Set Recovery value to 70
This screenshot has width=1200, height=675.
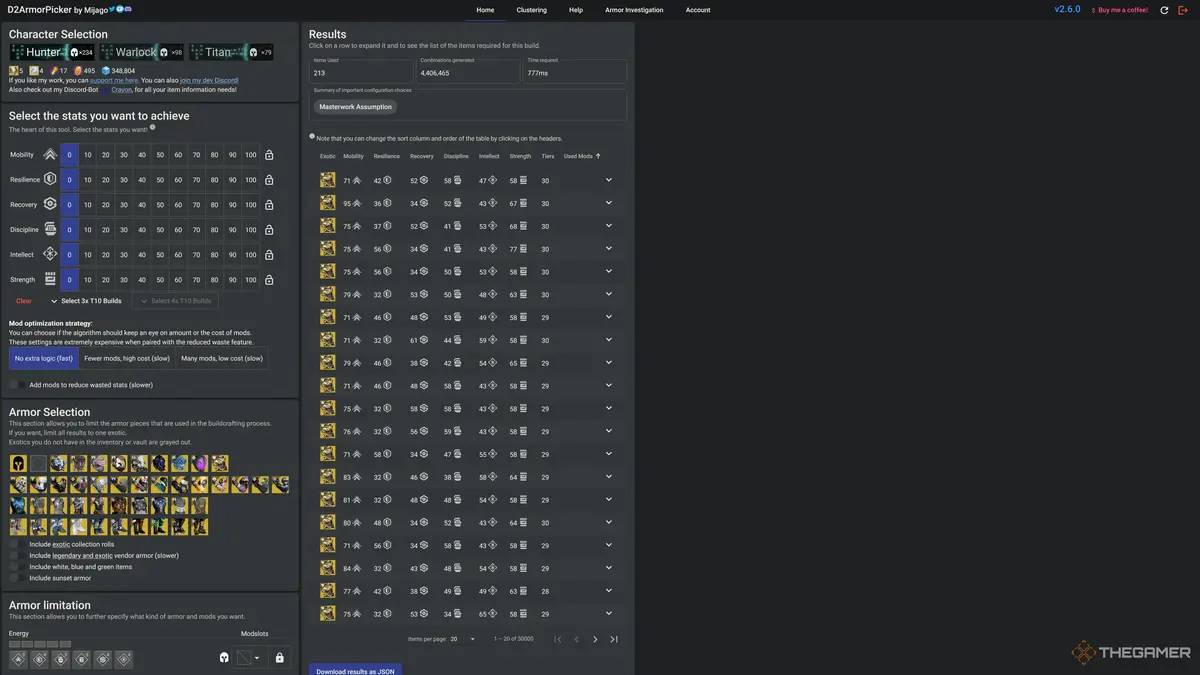[x=196, y=205]
